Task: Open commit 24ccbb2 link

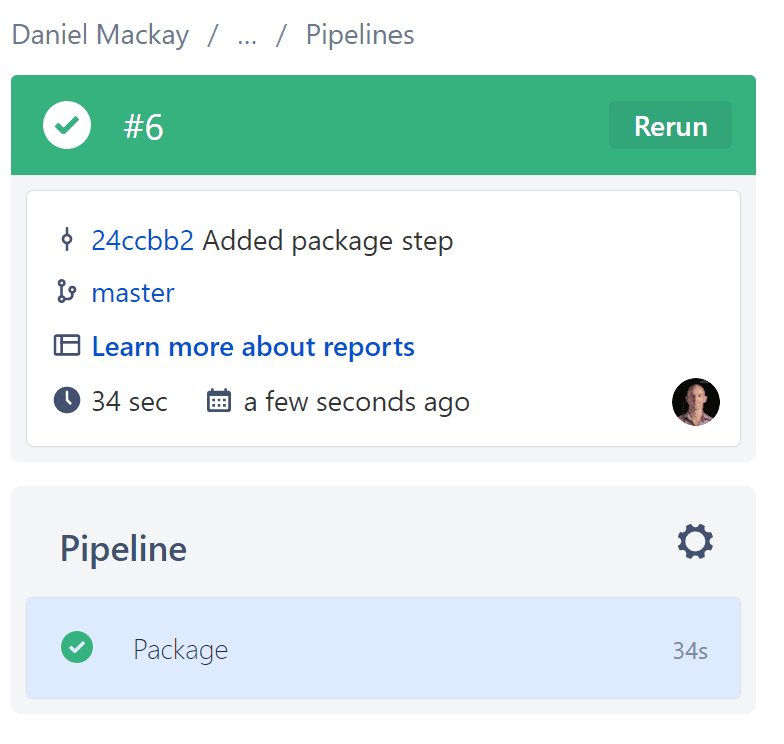Action: coord(142,240)
